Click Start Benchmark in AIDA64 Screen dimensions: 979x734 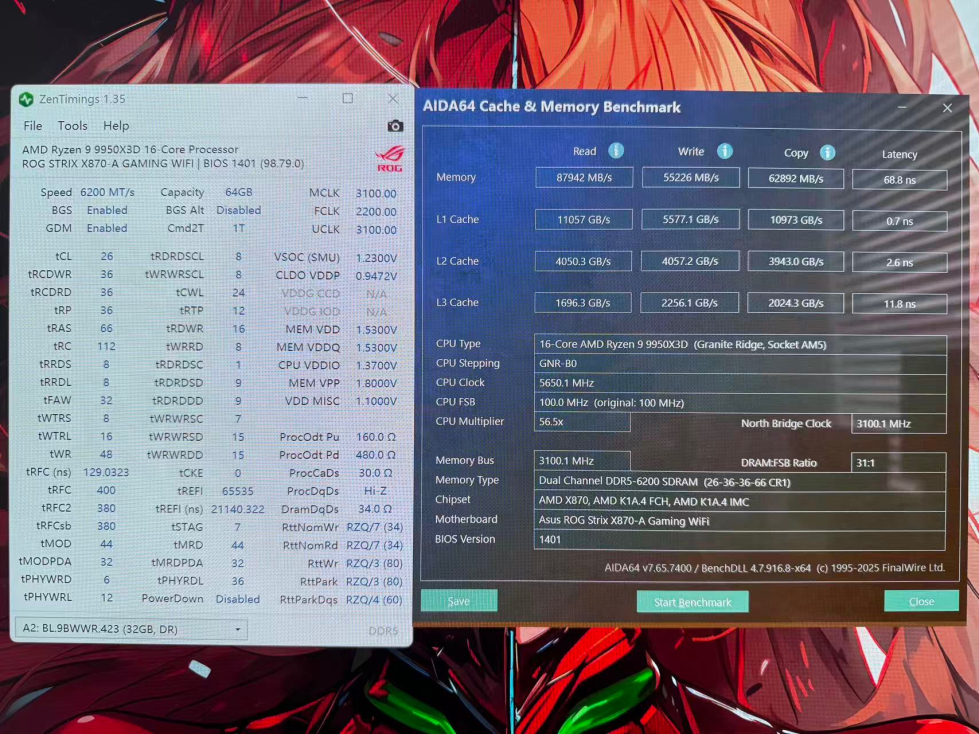pos(692,602)
